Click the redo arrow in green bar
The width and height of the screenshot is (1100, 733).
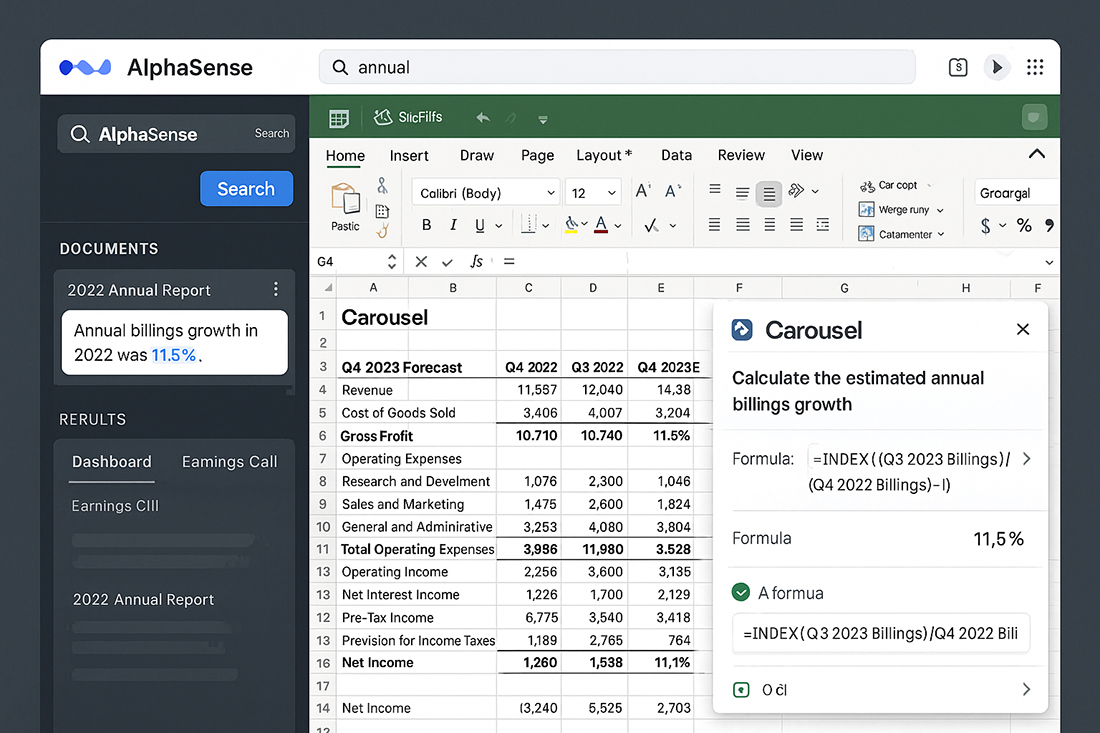coord(511,119)
